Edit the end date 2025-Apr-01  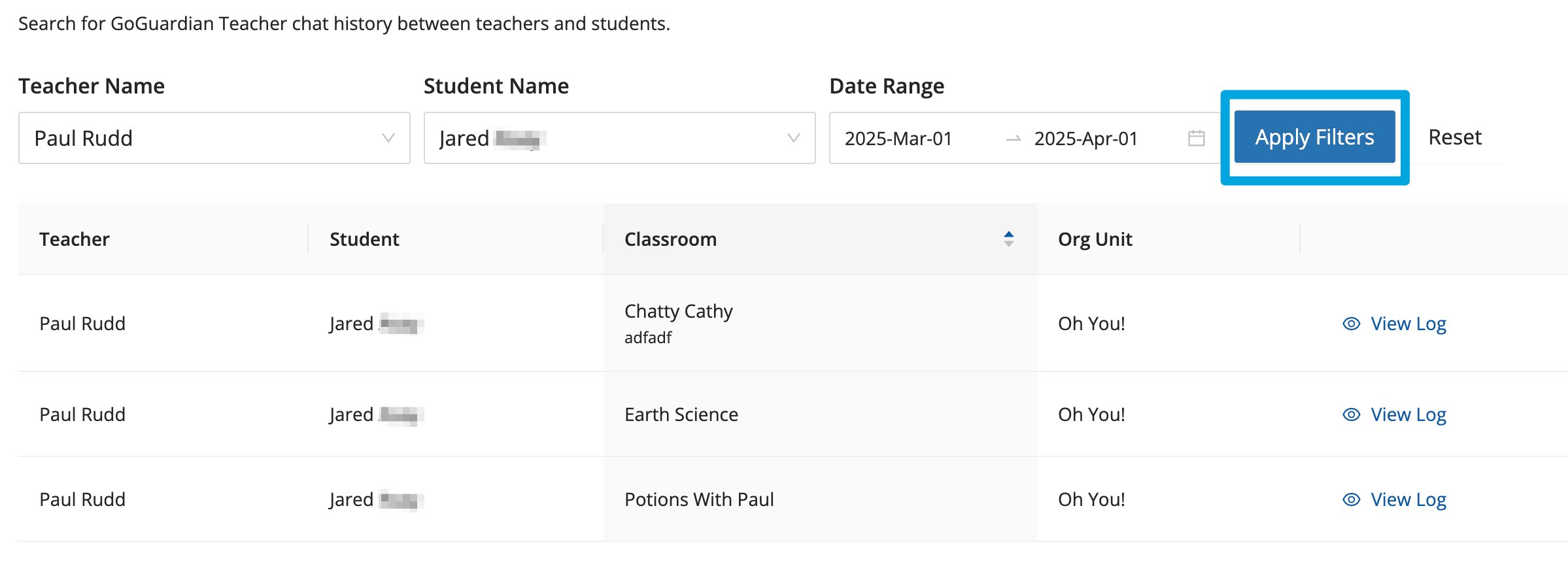(x=1085, y=139)
